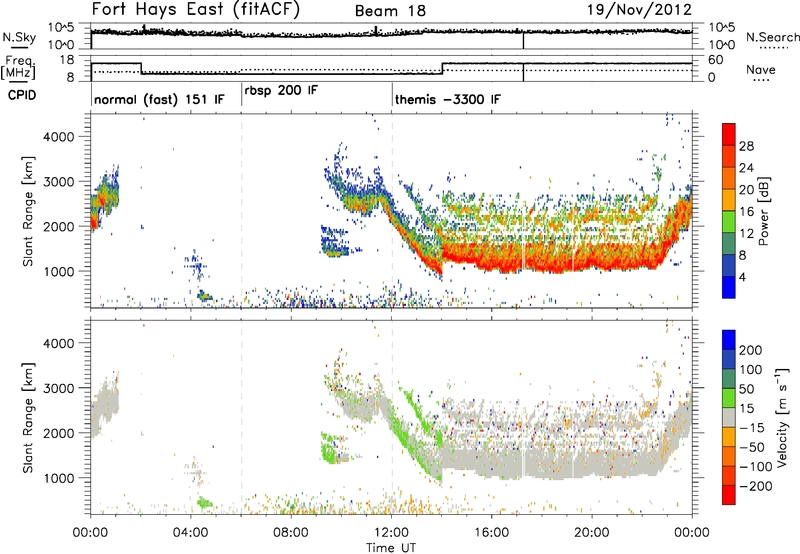This screenshot has height=554, width=800.
Task: Click the 'Fort Hays East (fitACF)' title
Action: click(x=196, y=10)
